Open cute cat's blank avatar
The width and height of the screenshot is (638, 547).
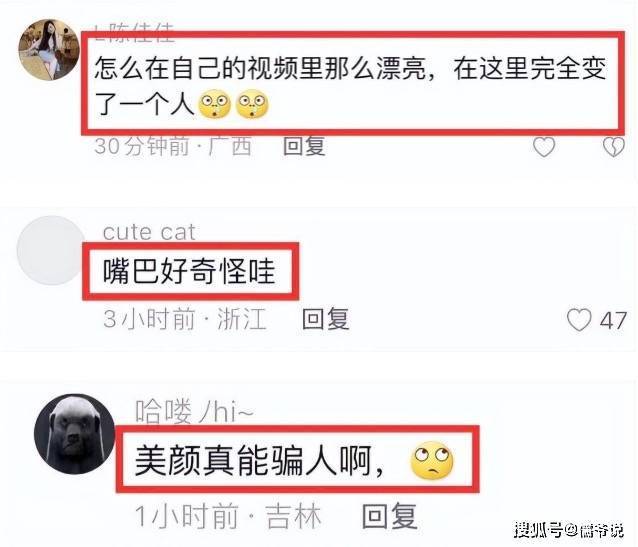point(51,250)
